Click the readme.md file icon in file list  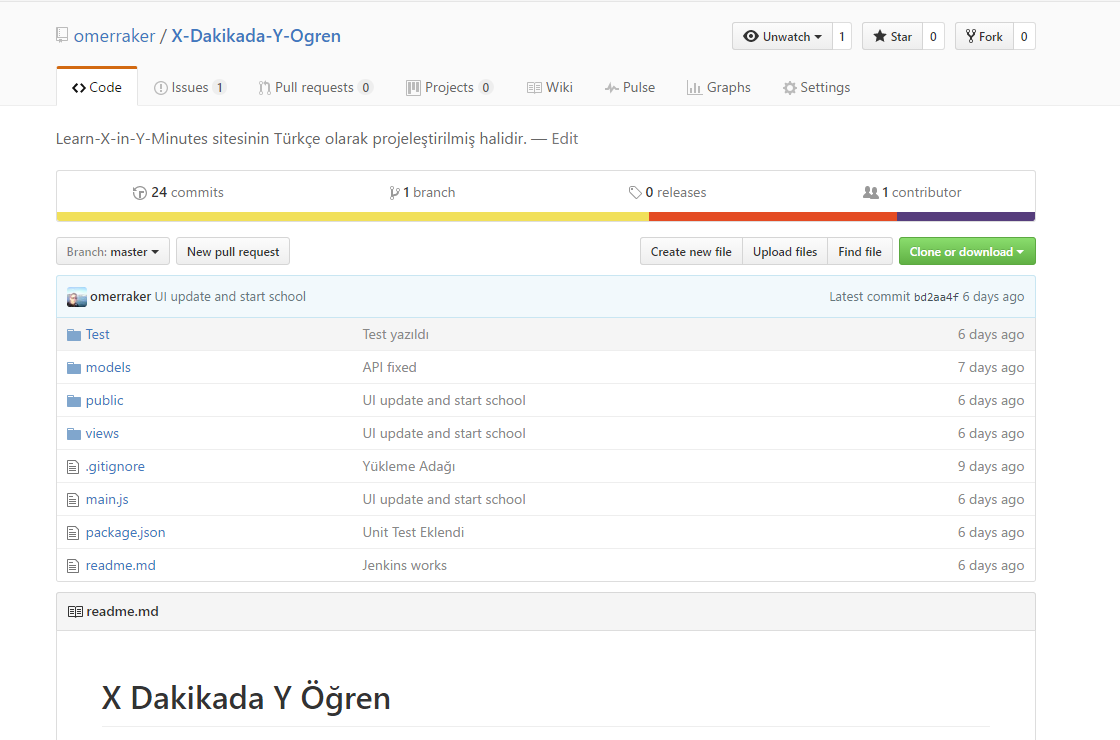coord(73,566)
